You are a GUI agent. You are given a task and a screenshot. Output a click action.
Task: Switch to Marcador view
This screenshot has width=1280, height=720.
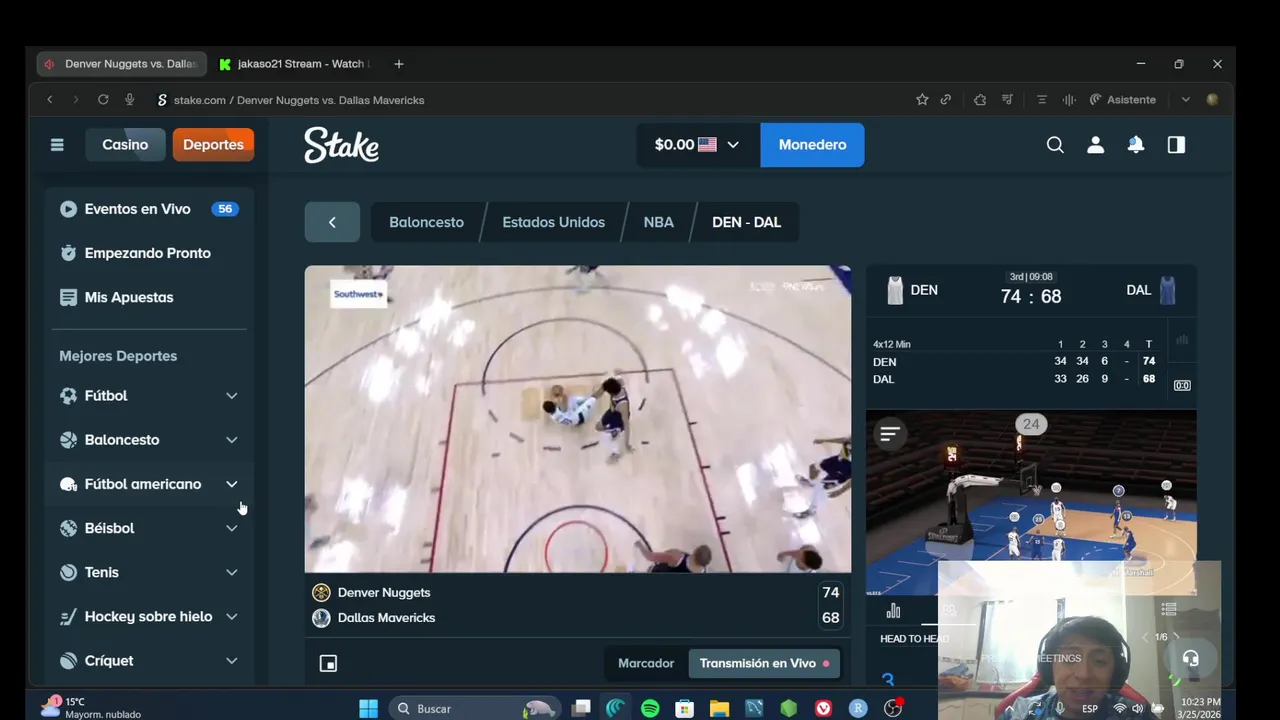click(x=646, y=663)
